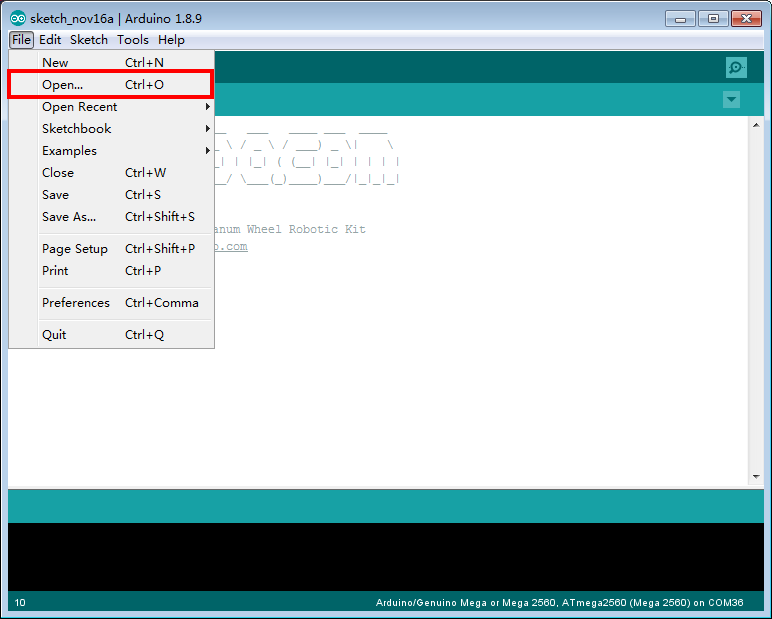The width and height of the screenshot is (772, 619).
Task: Expand the Examples submenu
Action: (x=112, y=151)
